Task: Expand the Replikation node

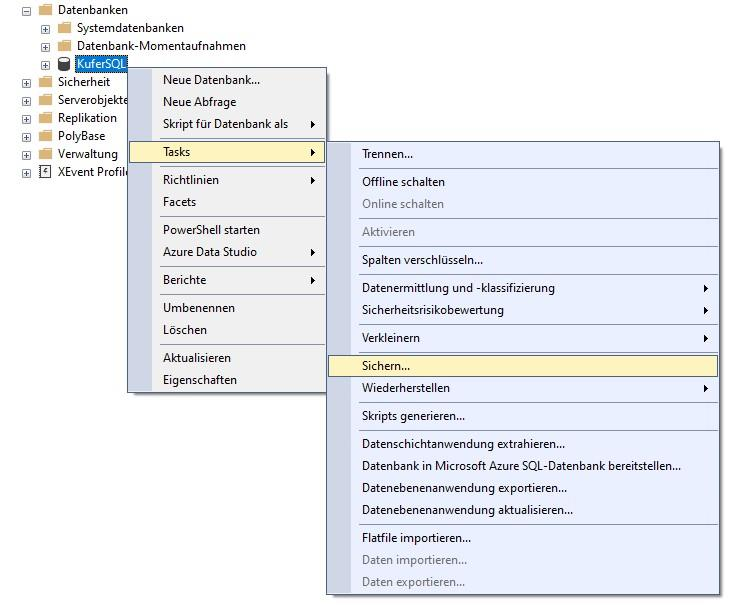Action: (27, 119)
